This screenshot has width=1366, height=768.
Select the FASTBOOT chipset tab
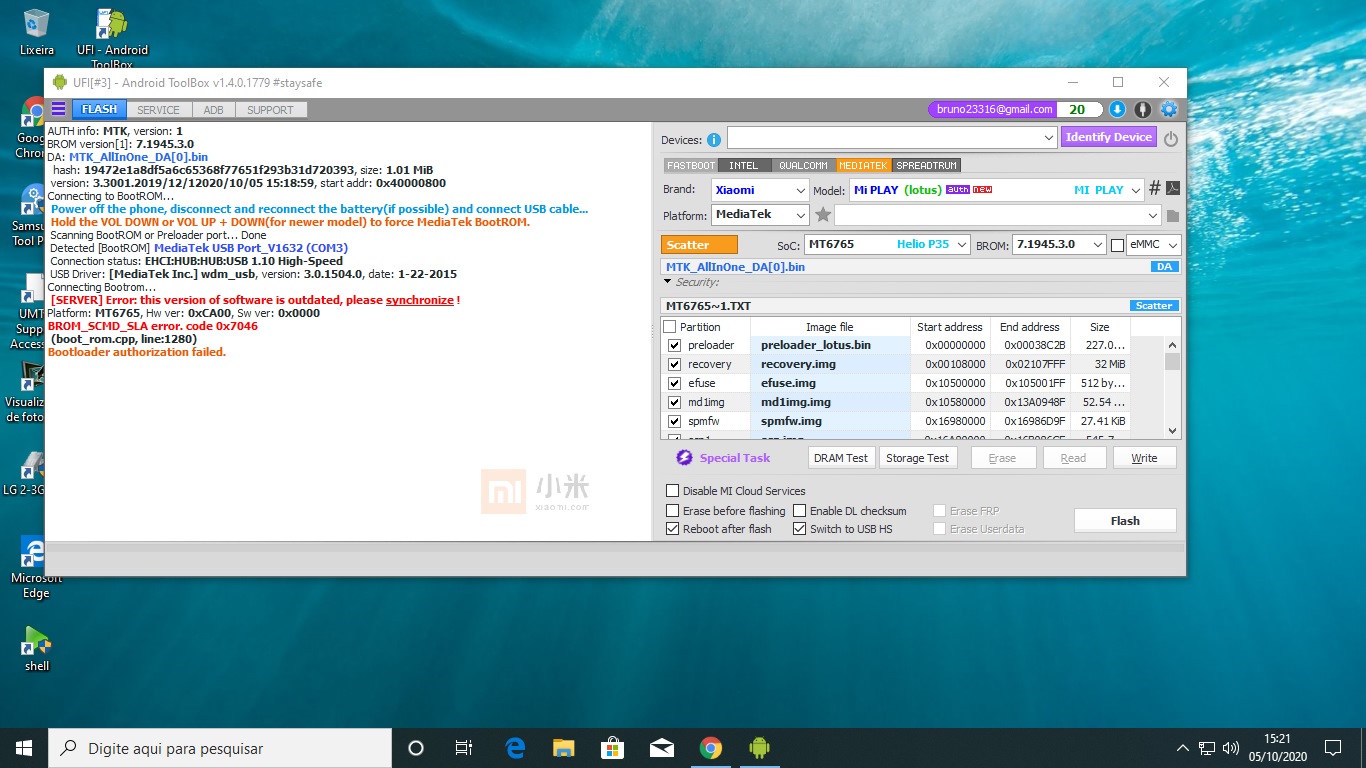pos(690,165)
